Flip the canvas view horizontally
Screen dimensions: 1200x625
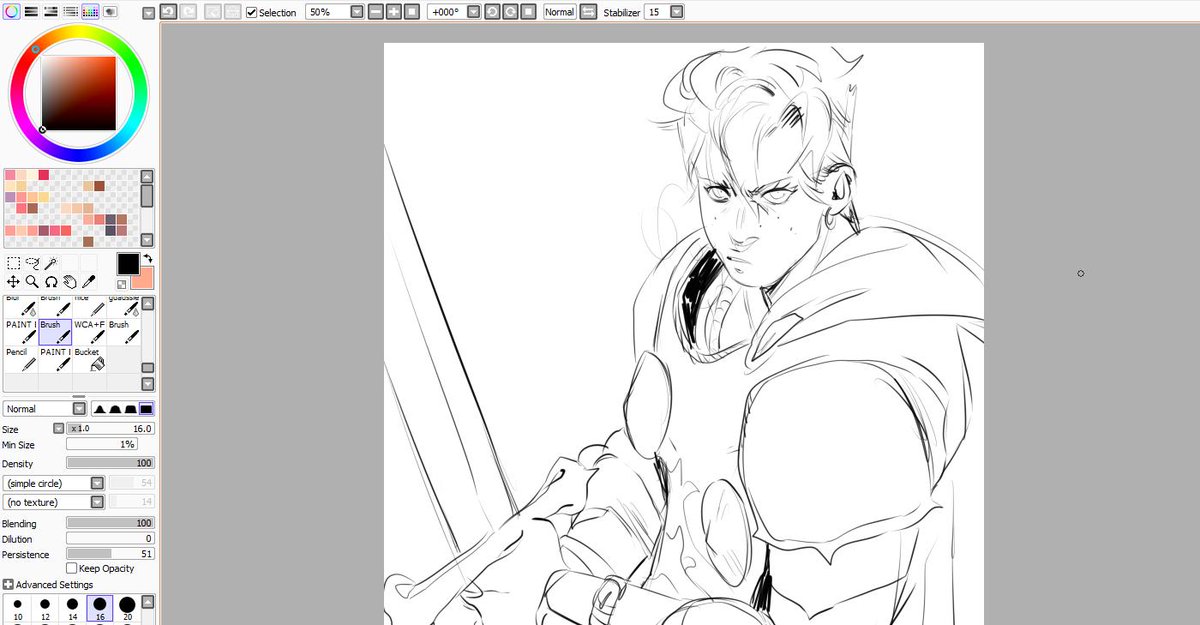tap(588, 12)
